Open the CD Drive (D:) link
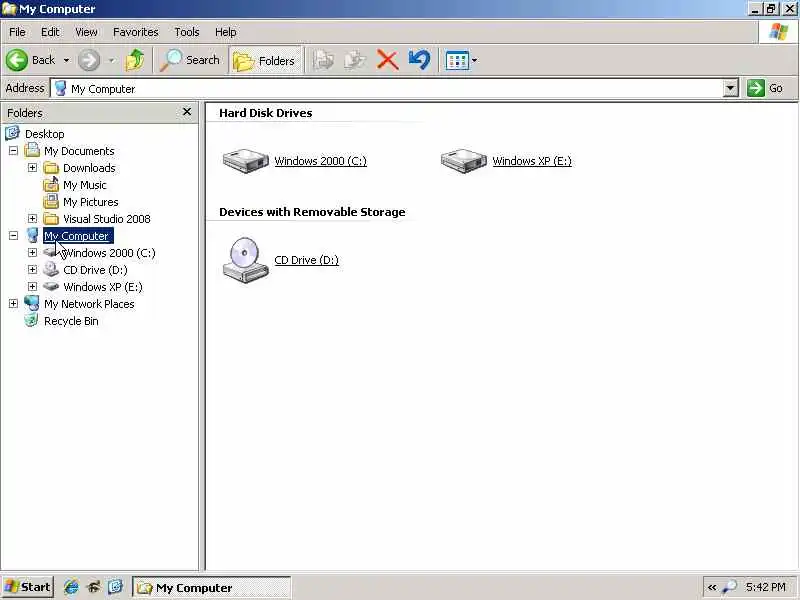 tap(307, 260)
